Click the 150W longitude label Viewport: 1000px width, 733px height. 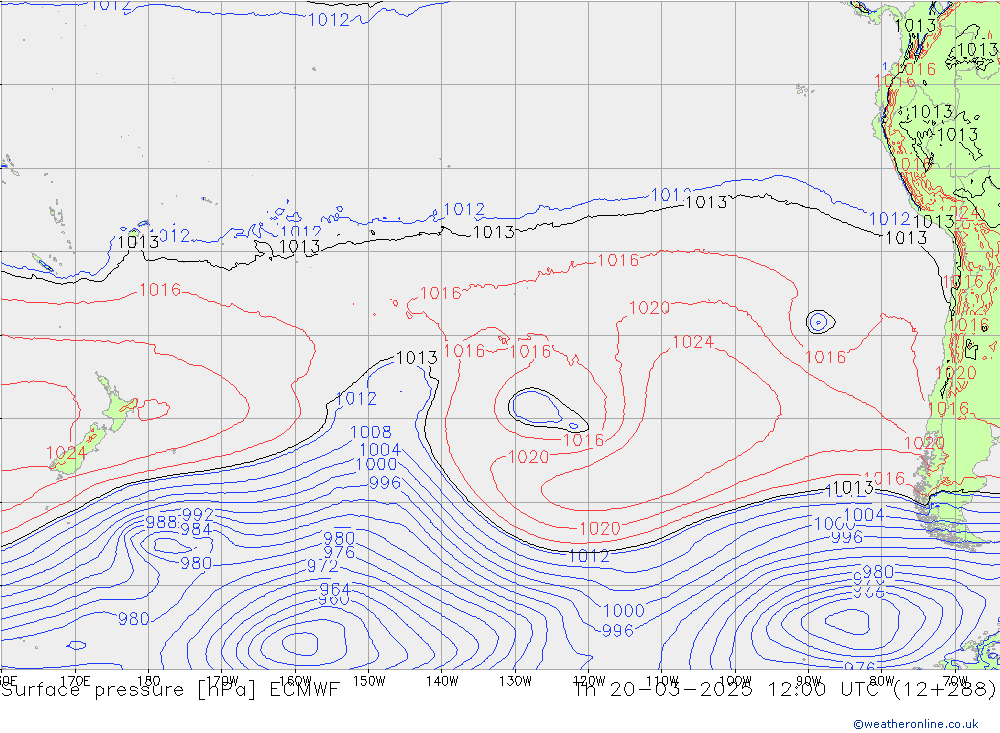coord(369,681)
